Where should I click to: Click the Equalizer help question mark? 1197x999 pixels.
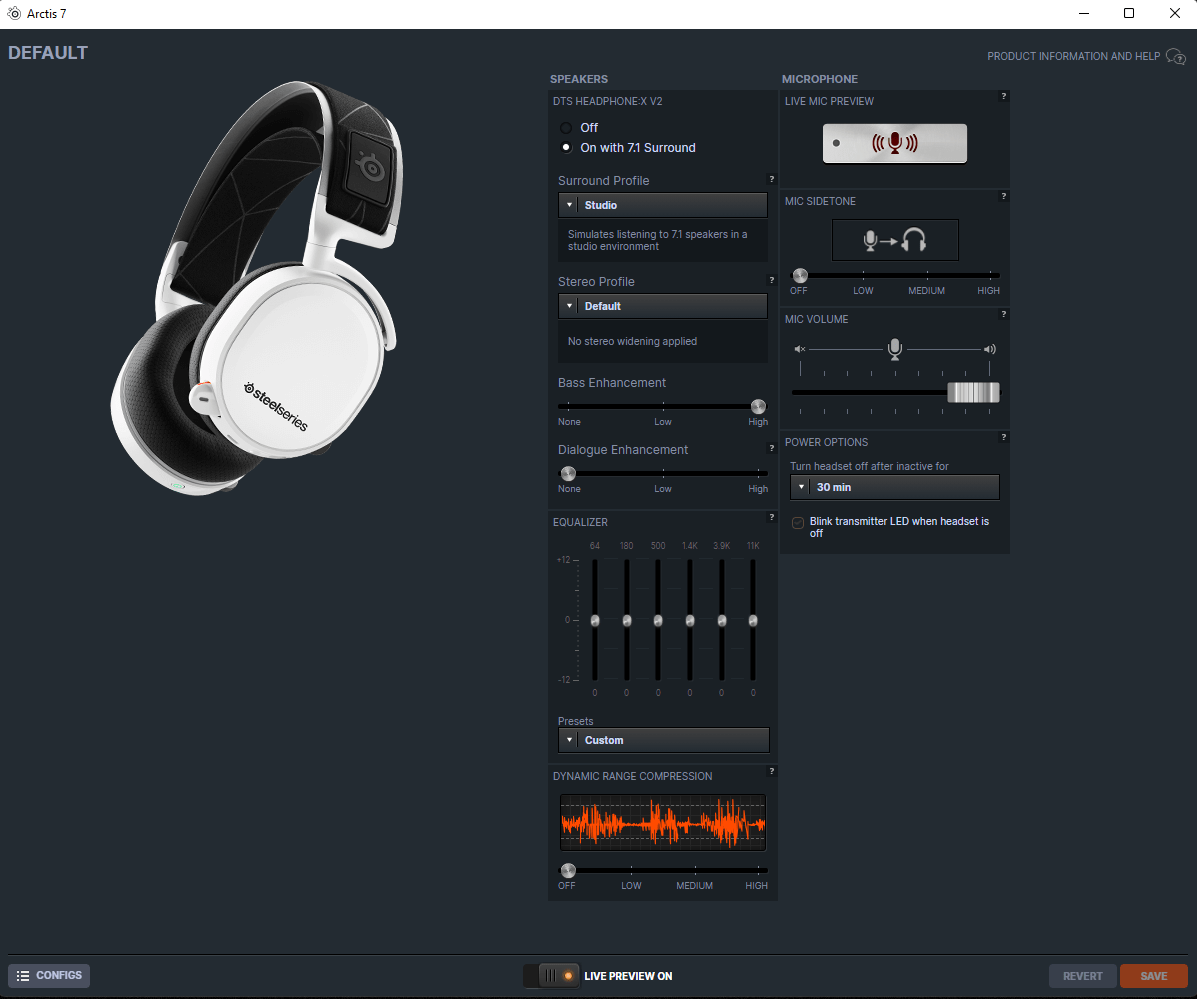coord(772,517)
